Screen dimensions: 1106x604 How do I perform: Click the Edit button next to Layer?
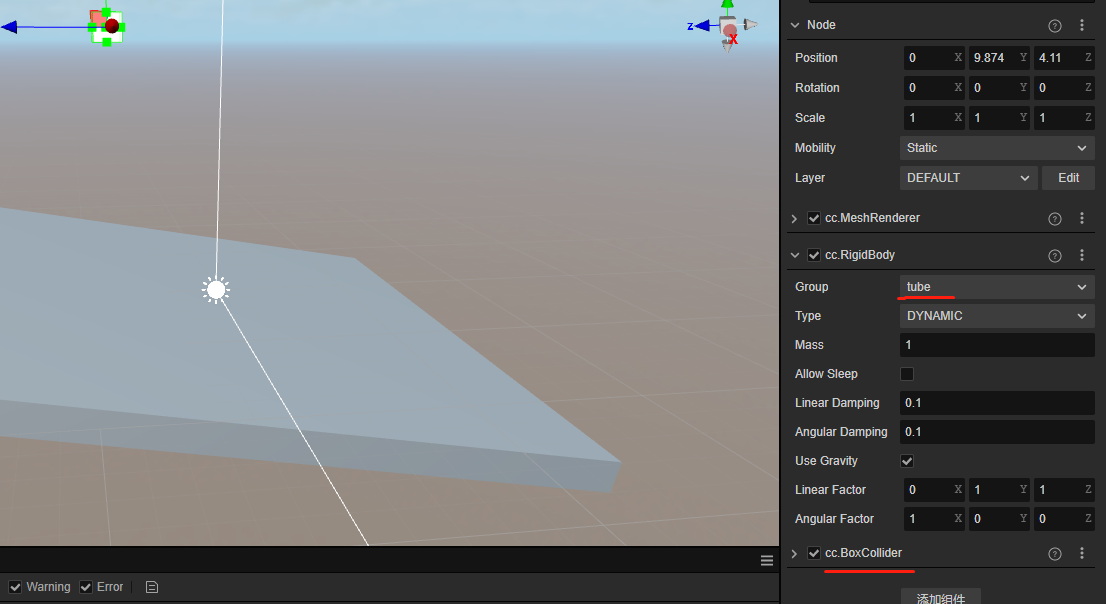click(x=1068, y=178)
